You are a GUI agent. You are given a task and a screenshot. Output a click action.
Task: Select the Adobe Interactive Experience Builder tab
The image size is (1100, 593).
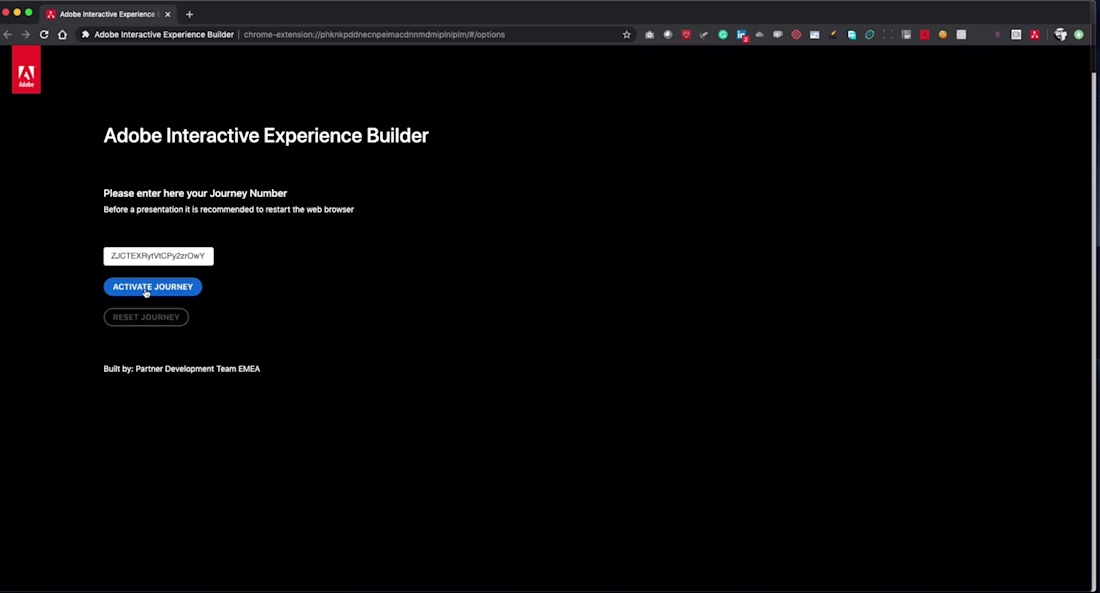click(x=107, y=14)
